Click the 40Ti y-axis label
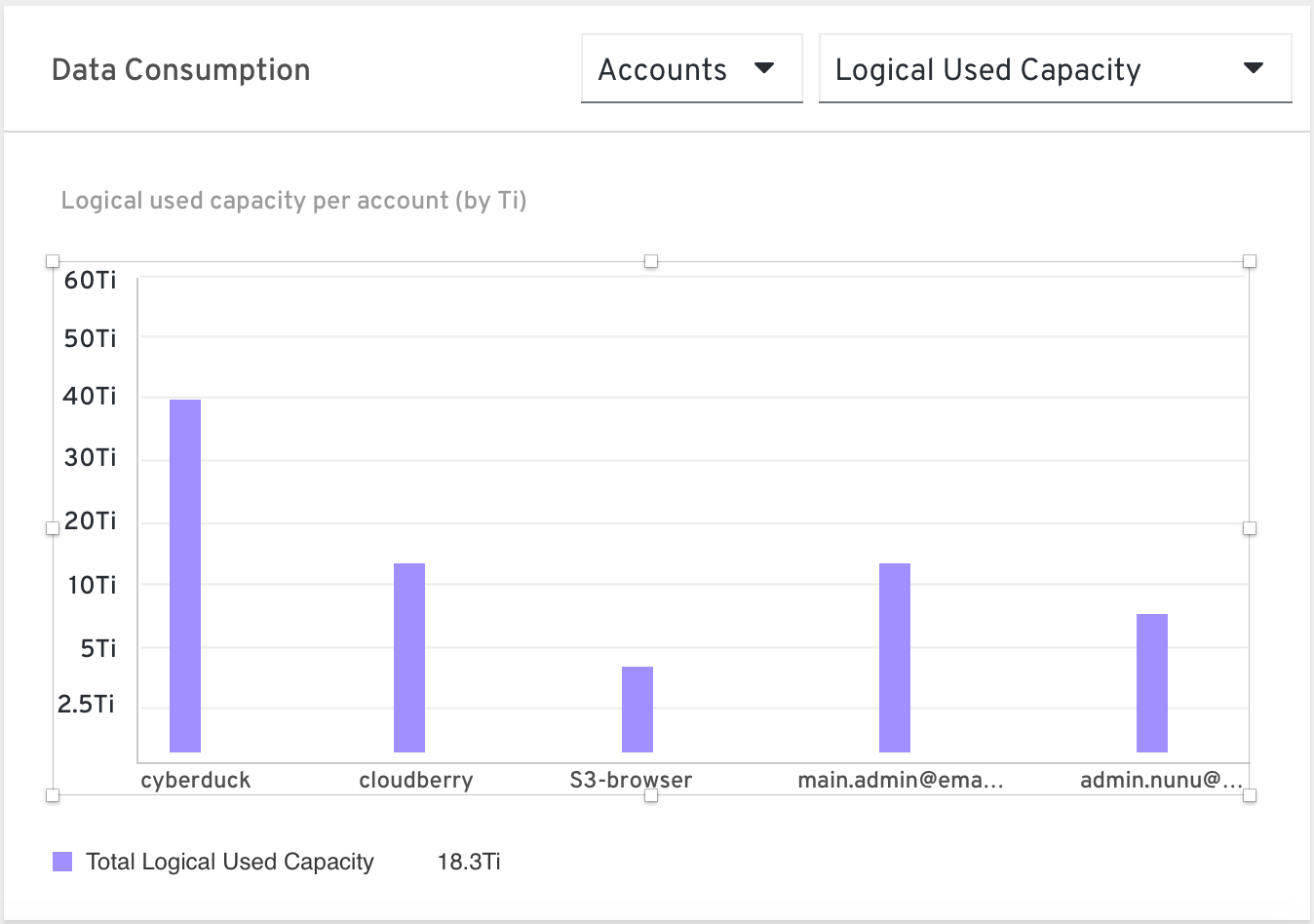 coord(90,396)
